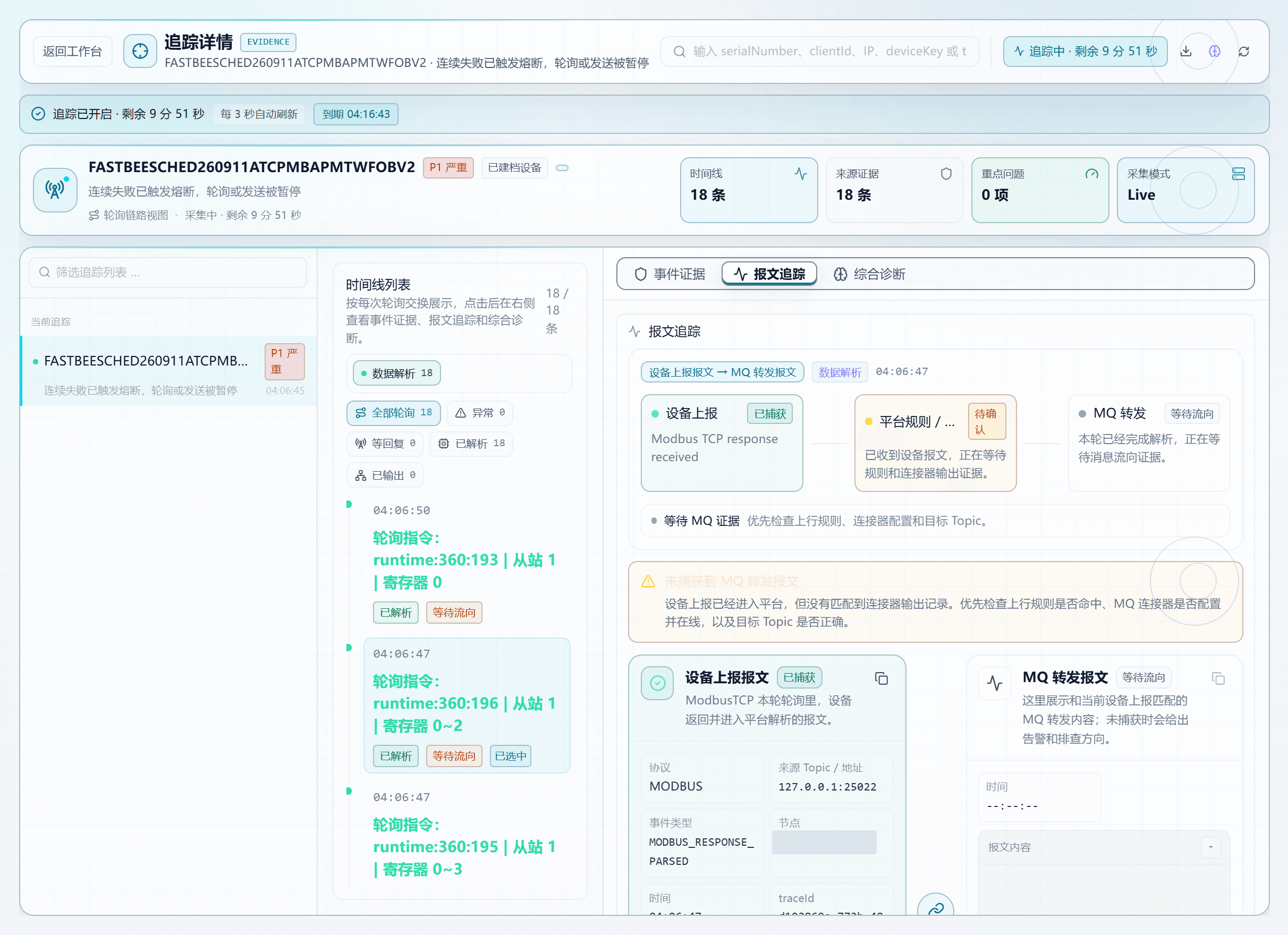Filter timeline by 异常 0
This screenshot has width=1288, height=935.
(x=479, y=413)
